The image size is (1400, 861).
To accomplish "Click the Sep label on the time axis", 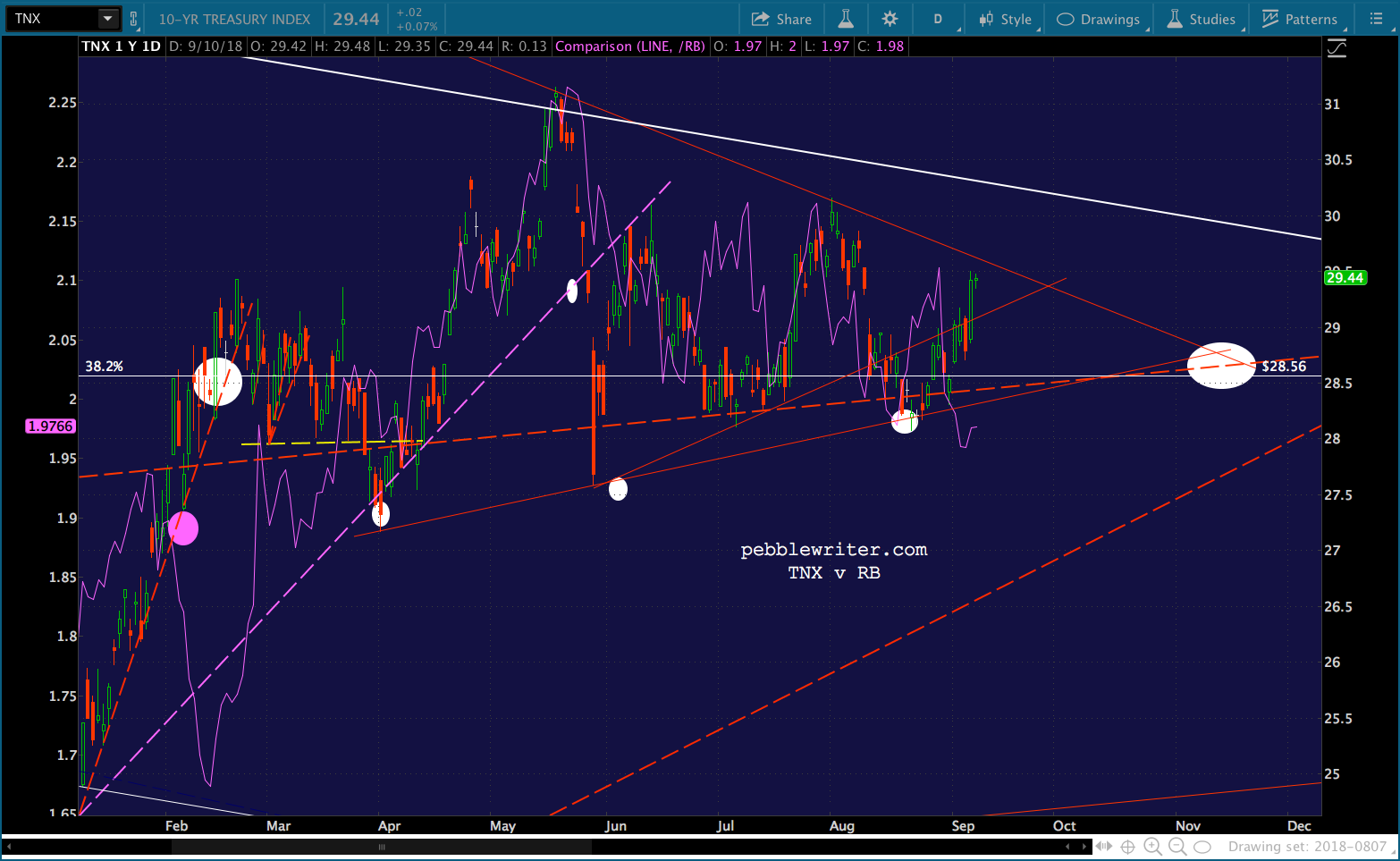I will click(963, 826).
